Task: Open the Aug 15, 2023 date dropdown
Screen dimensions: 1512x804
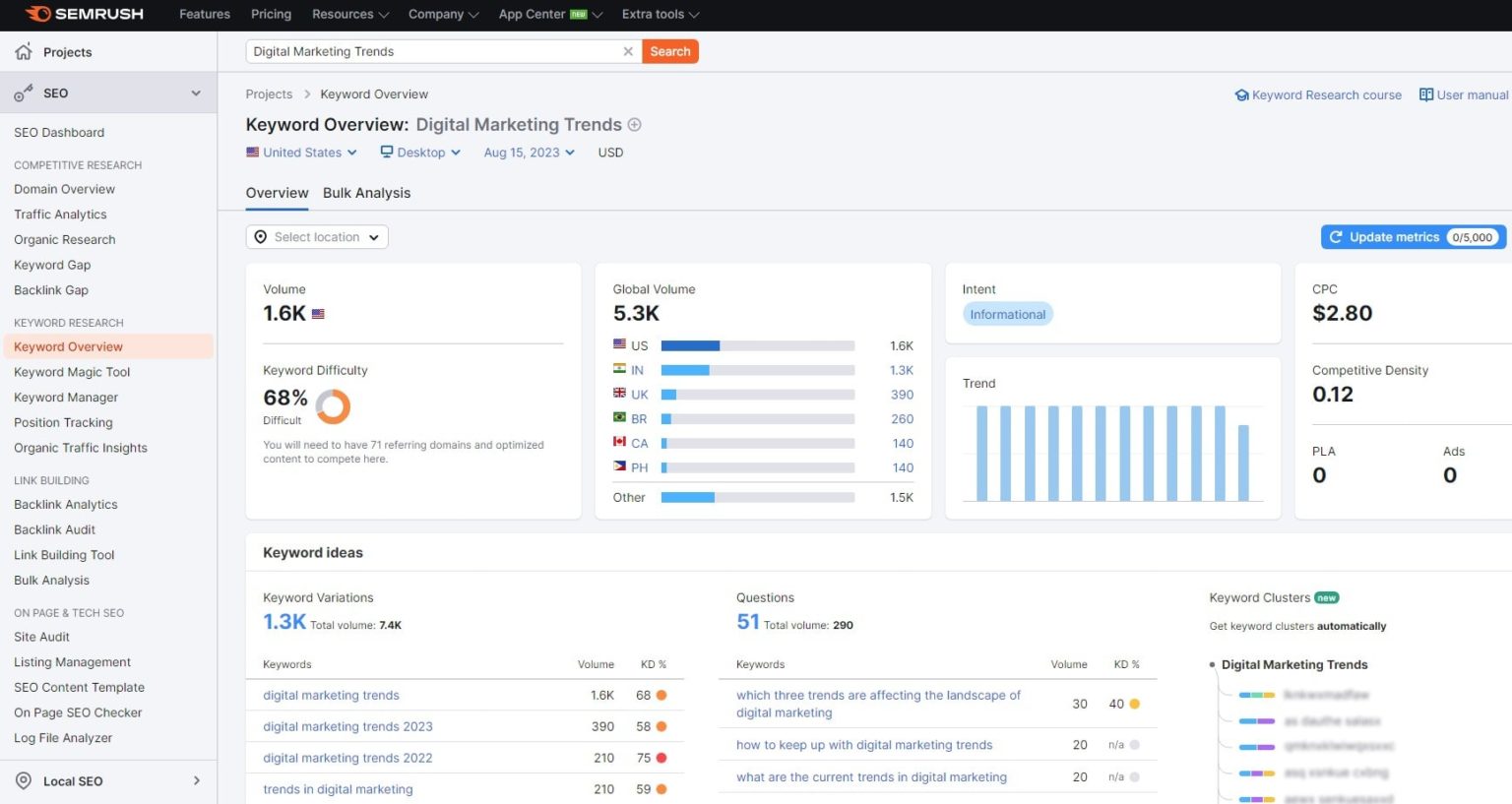Action: [529, 153]
